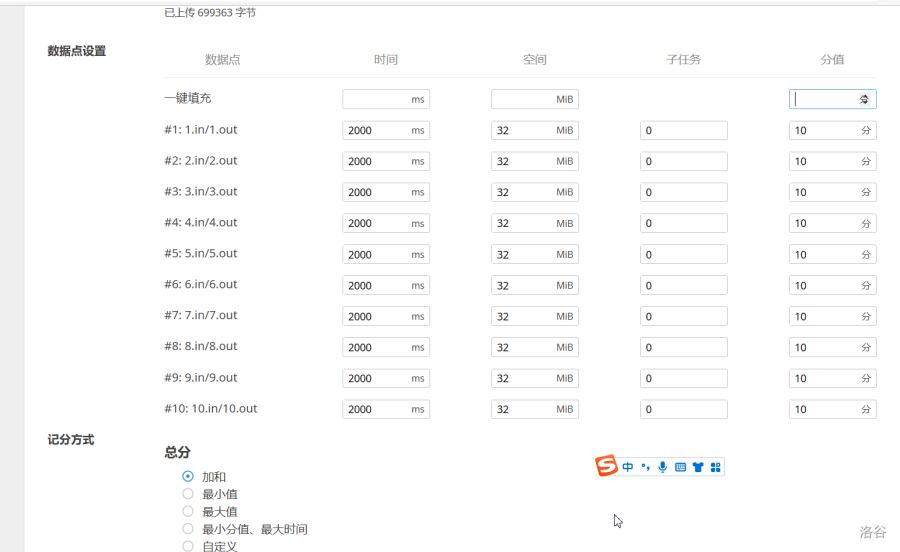This screenshot has width=900, height=552.
Task: Edit time limit for #5: 5.in/5.out
Action: click(386, 254)
